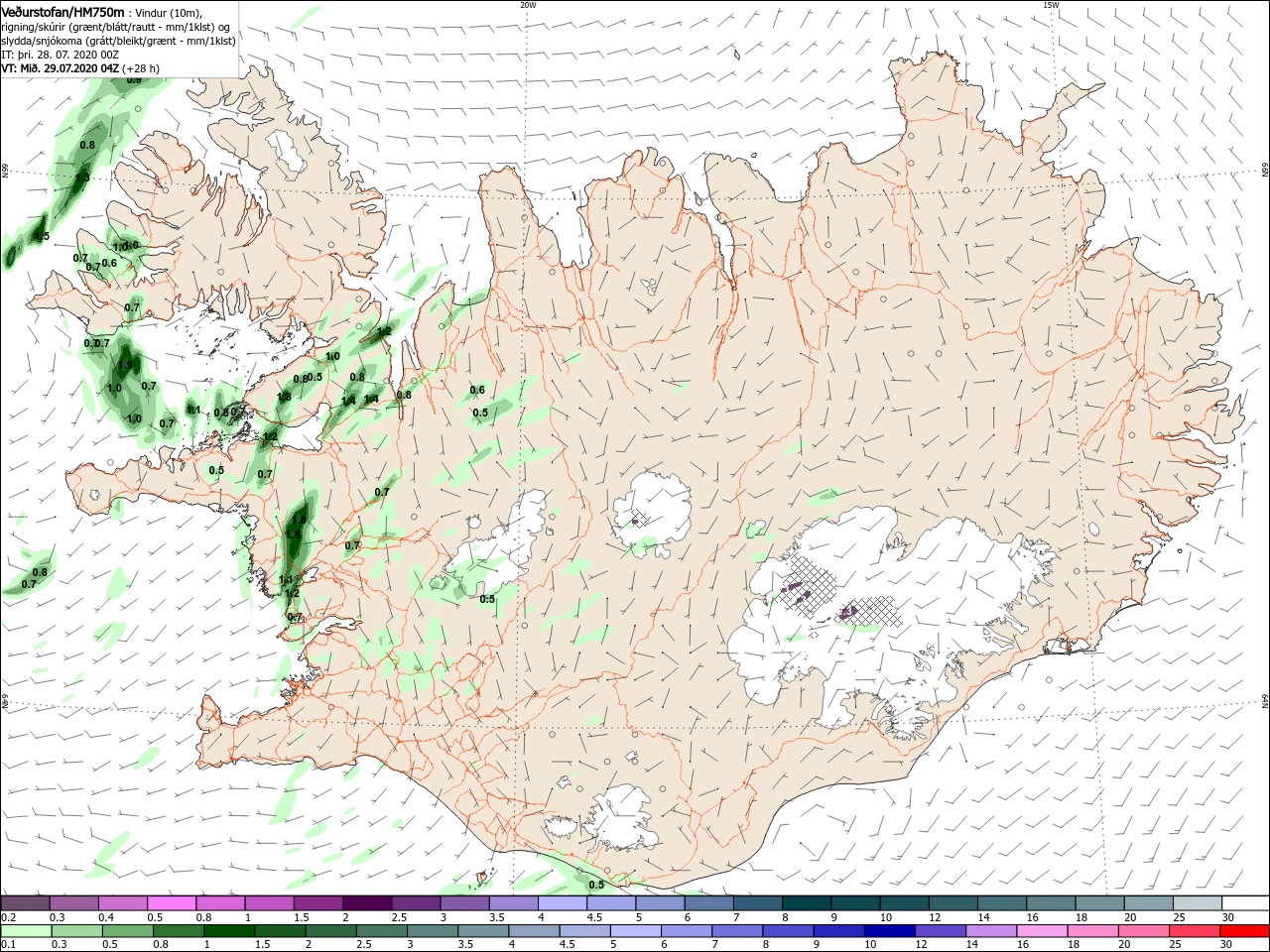This screenshot has height=952, width=1270.
Task: Pick lower legend swatch between 3 and 3.5
Action: 431,931
